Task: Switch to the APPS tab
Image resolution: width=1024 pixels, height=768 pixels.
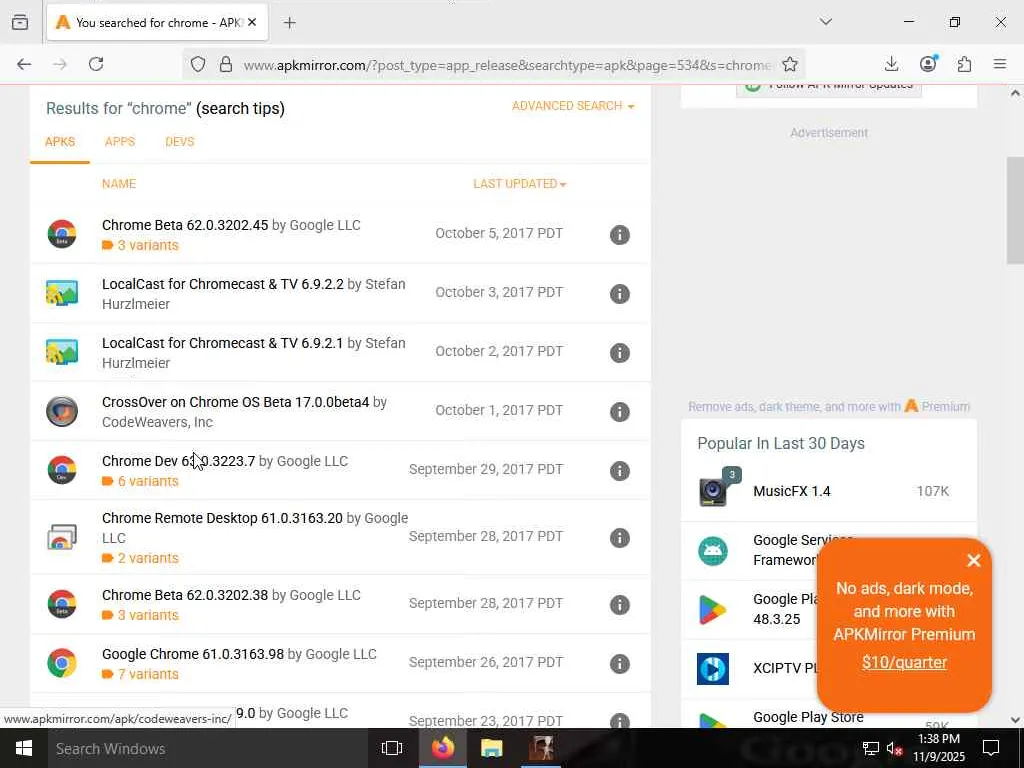Action: pyautogui.click(x=120, y=142)
